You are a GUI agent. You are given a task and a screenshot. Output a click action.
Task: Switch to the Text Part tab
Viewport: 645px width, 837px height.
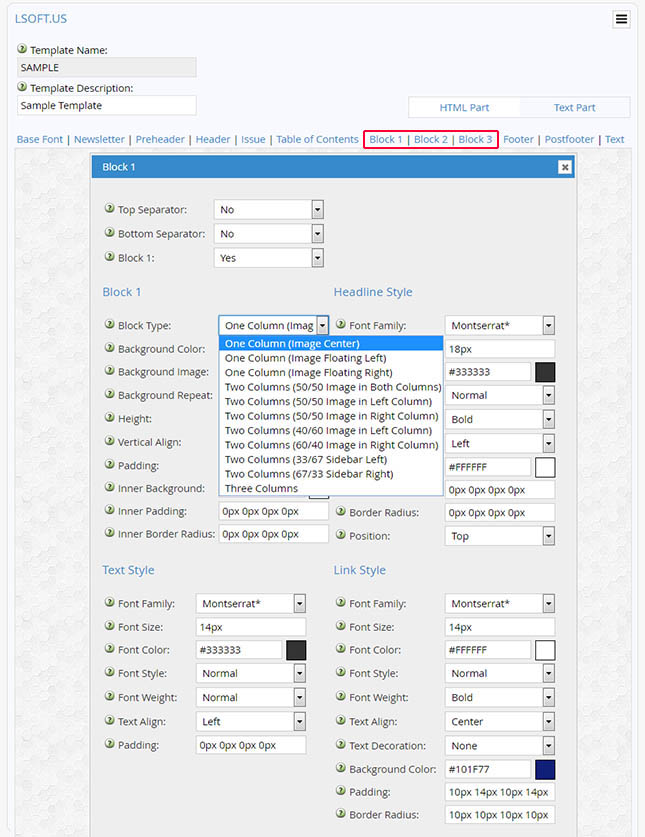(574, 107)
